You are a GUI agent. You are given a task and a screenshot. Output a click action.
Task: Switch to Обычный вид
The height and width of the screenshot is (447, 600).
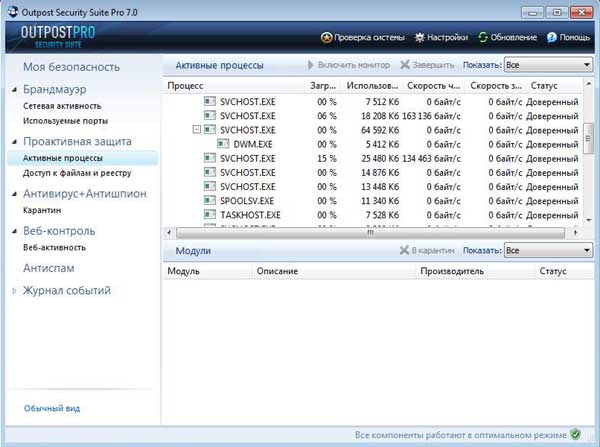click(52, 408)
